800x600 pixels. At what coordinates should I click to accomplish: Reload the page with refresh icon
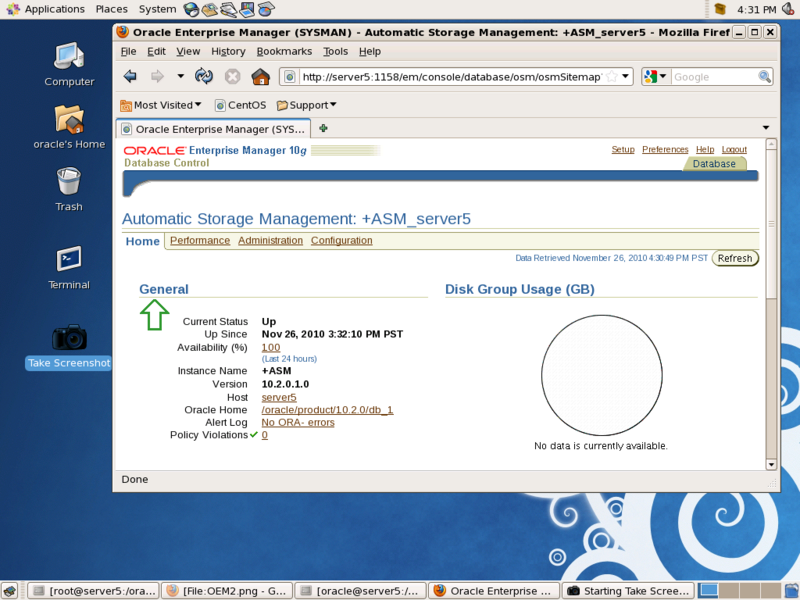tap(204, 77)
